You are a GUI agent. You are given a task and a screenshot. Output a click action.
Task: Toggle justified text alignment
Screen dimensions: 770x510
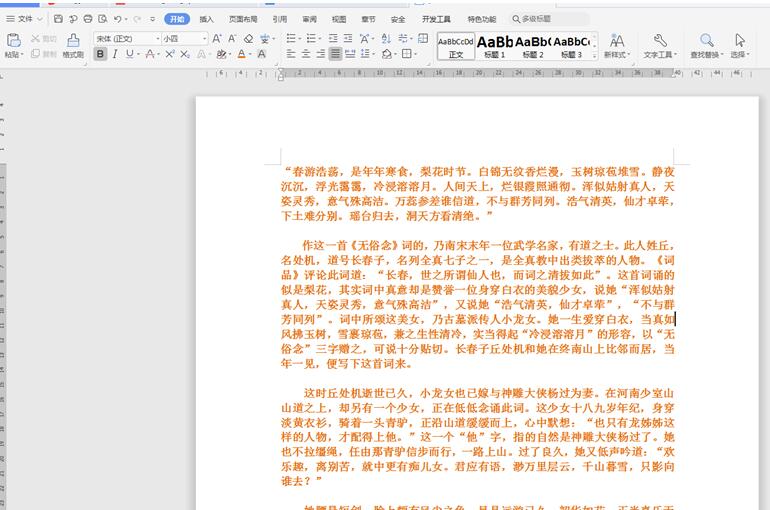point(335,54)
